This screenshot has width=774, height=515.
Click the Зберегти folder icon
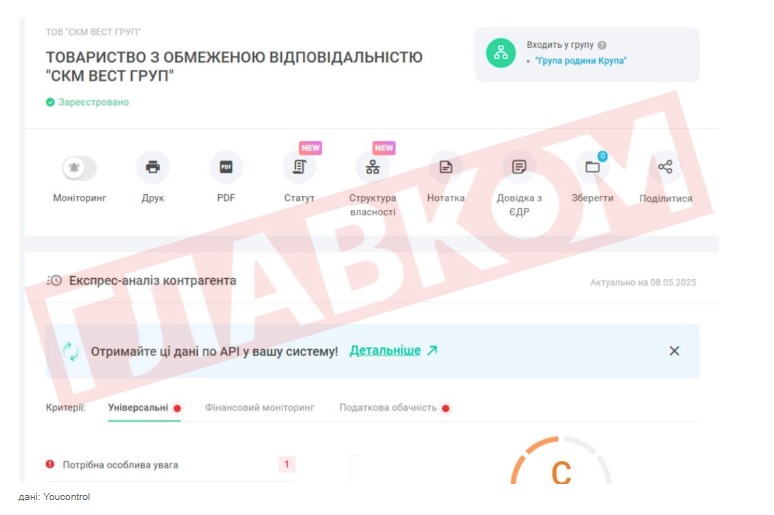click(592, 167)
